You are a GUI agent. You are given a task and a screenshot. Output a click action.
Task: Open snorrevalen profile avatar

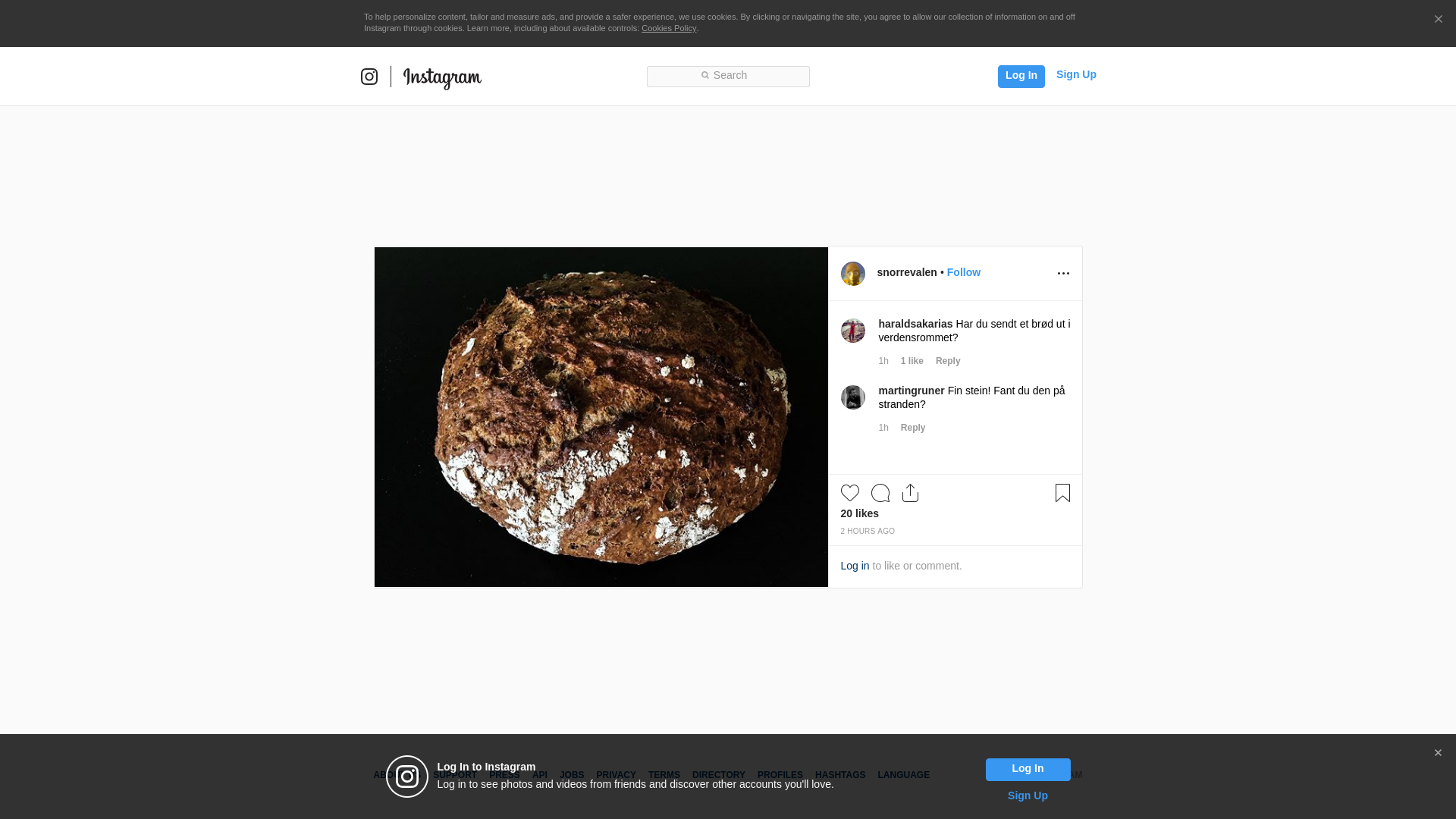pos(853,274)
